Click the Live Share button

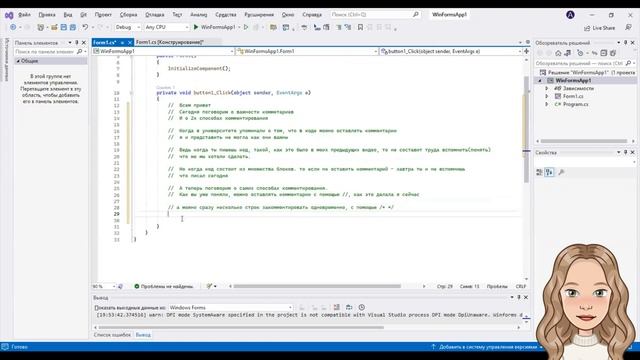click(x=600, y=28)
